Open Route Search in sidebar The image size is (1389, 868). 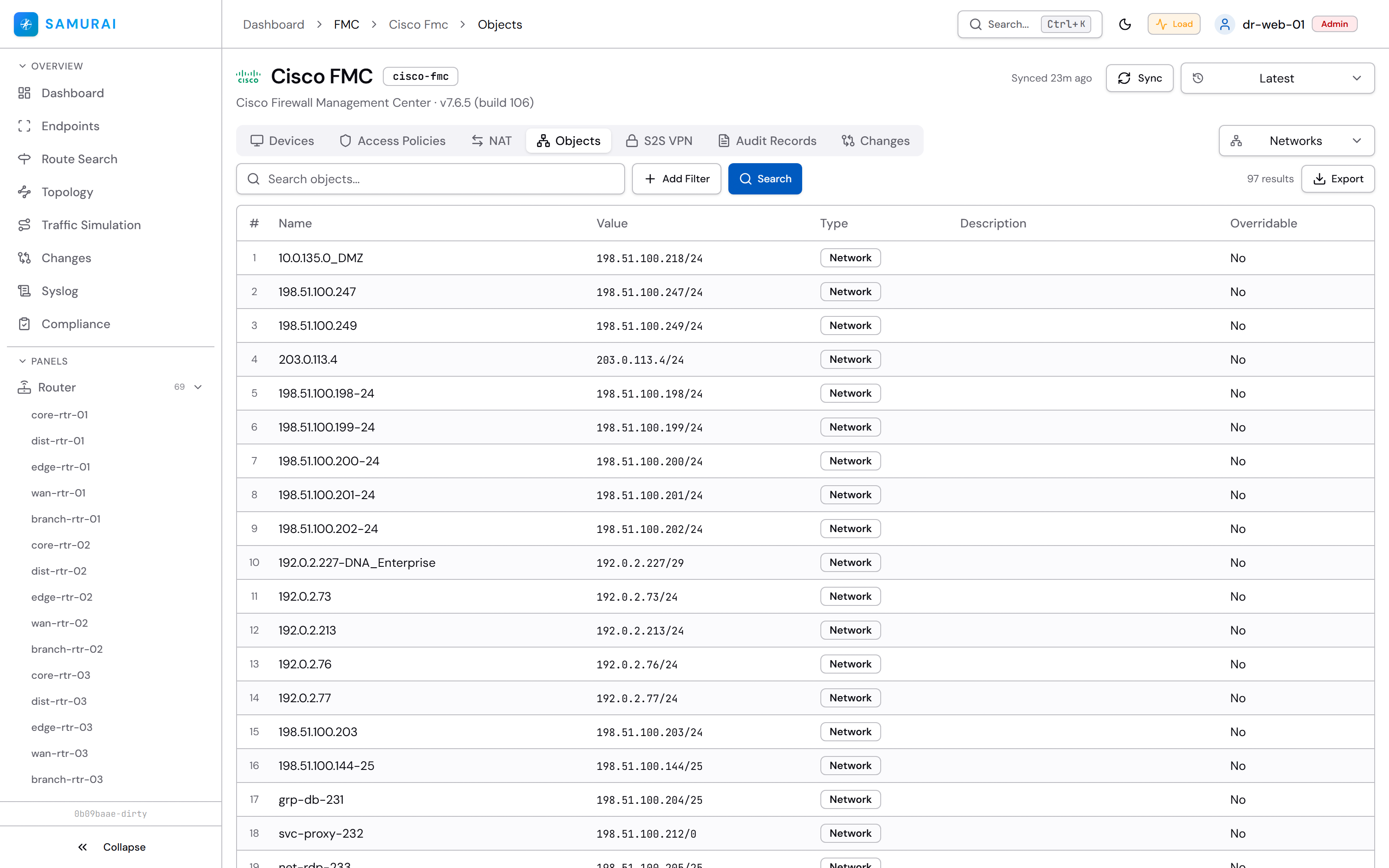point(79,159)
